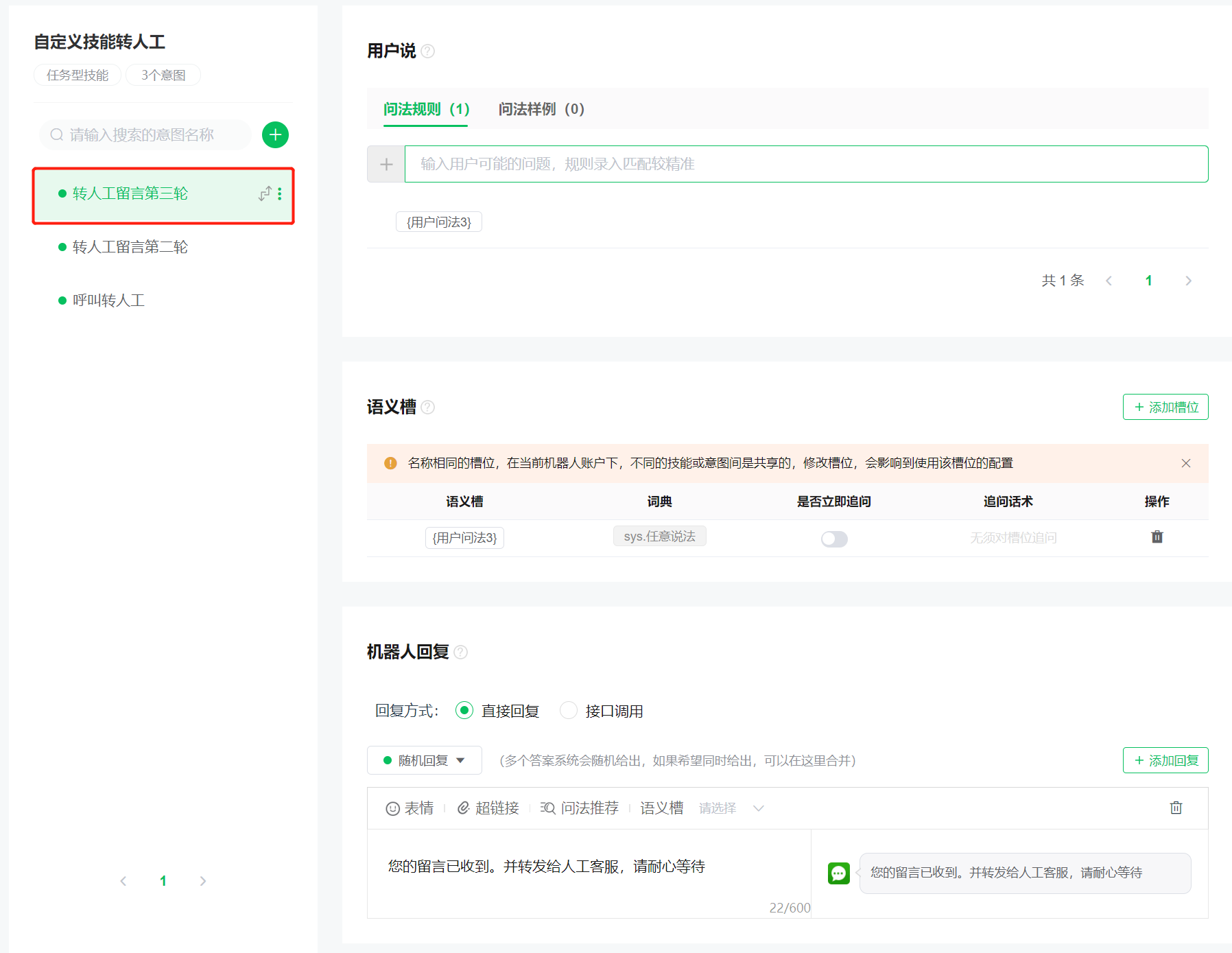The width and height of the screenshot is (1232, 953).
Task: Delete the {用户问法3} slot row
Action: [x=1157, y=537]
